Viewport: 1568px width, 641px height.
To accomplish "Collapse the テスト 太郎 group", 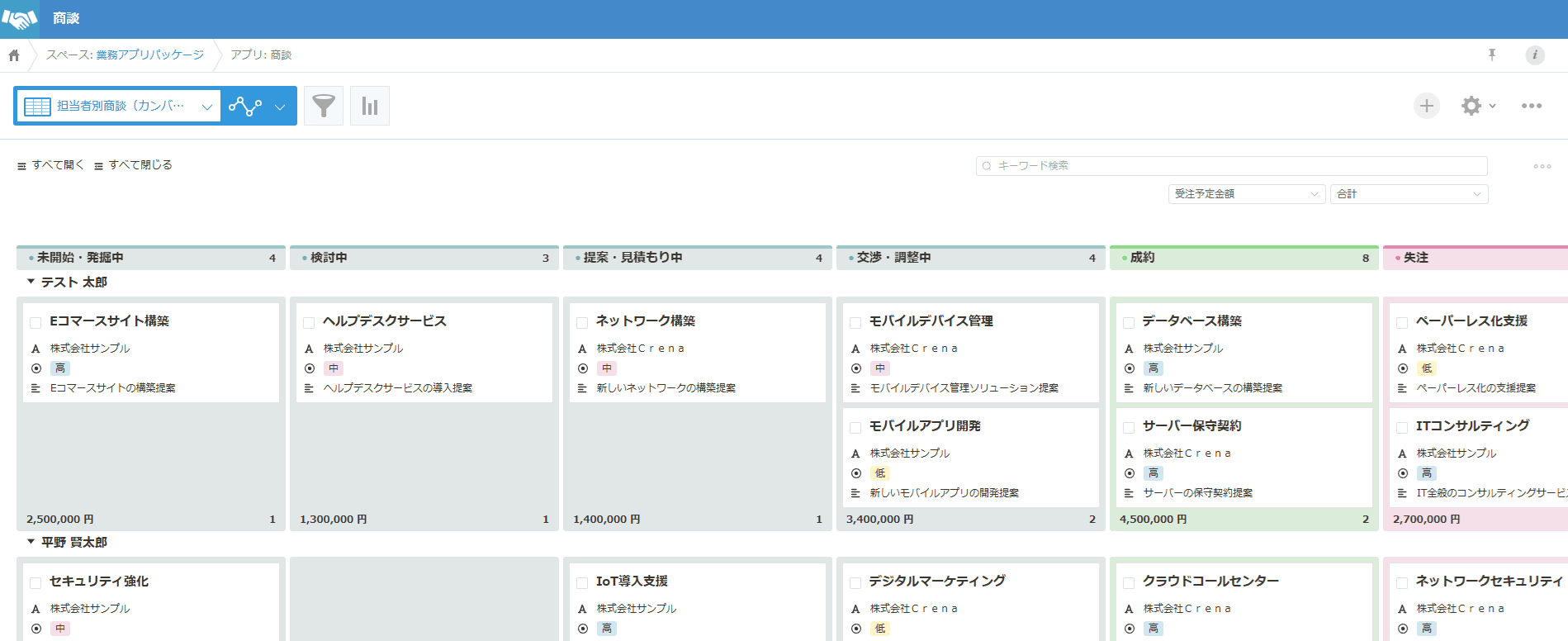I will [x=31, y=282].
